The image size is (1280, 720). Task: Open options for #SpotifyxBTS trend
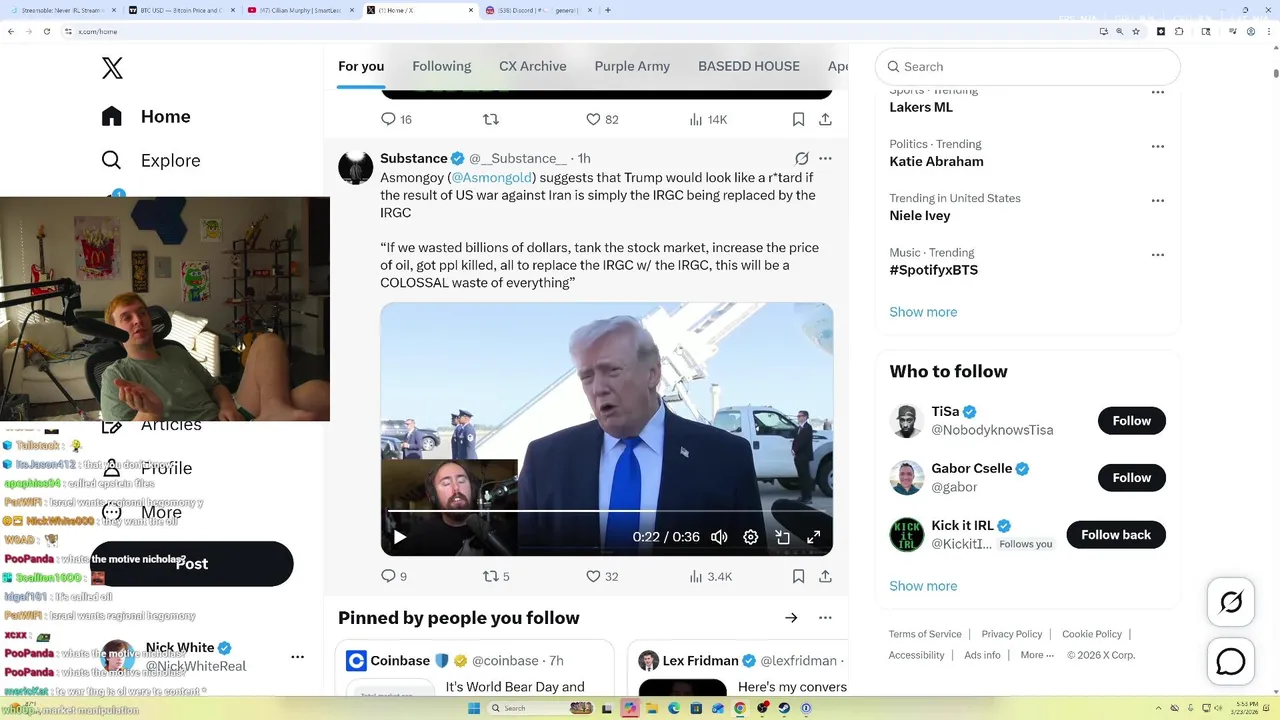pos(1158,254)
